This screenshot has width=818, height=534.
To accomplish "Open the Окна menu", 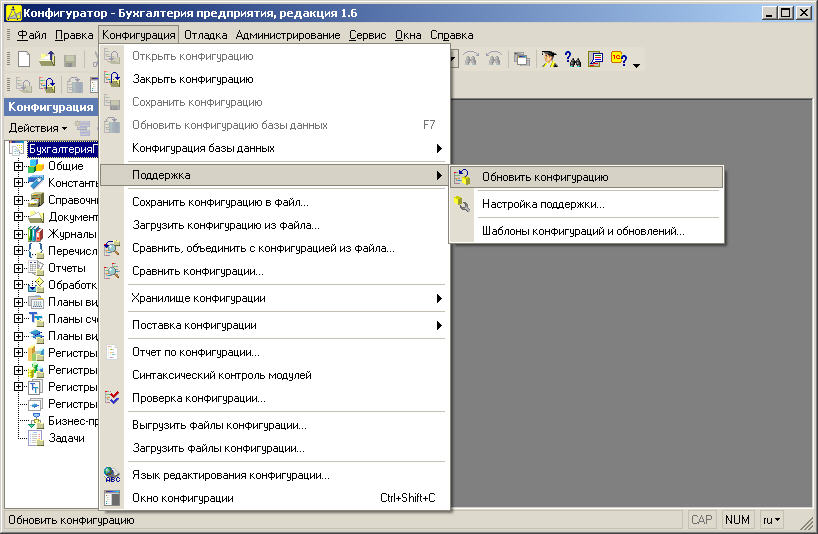I will point(408,35).
